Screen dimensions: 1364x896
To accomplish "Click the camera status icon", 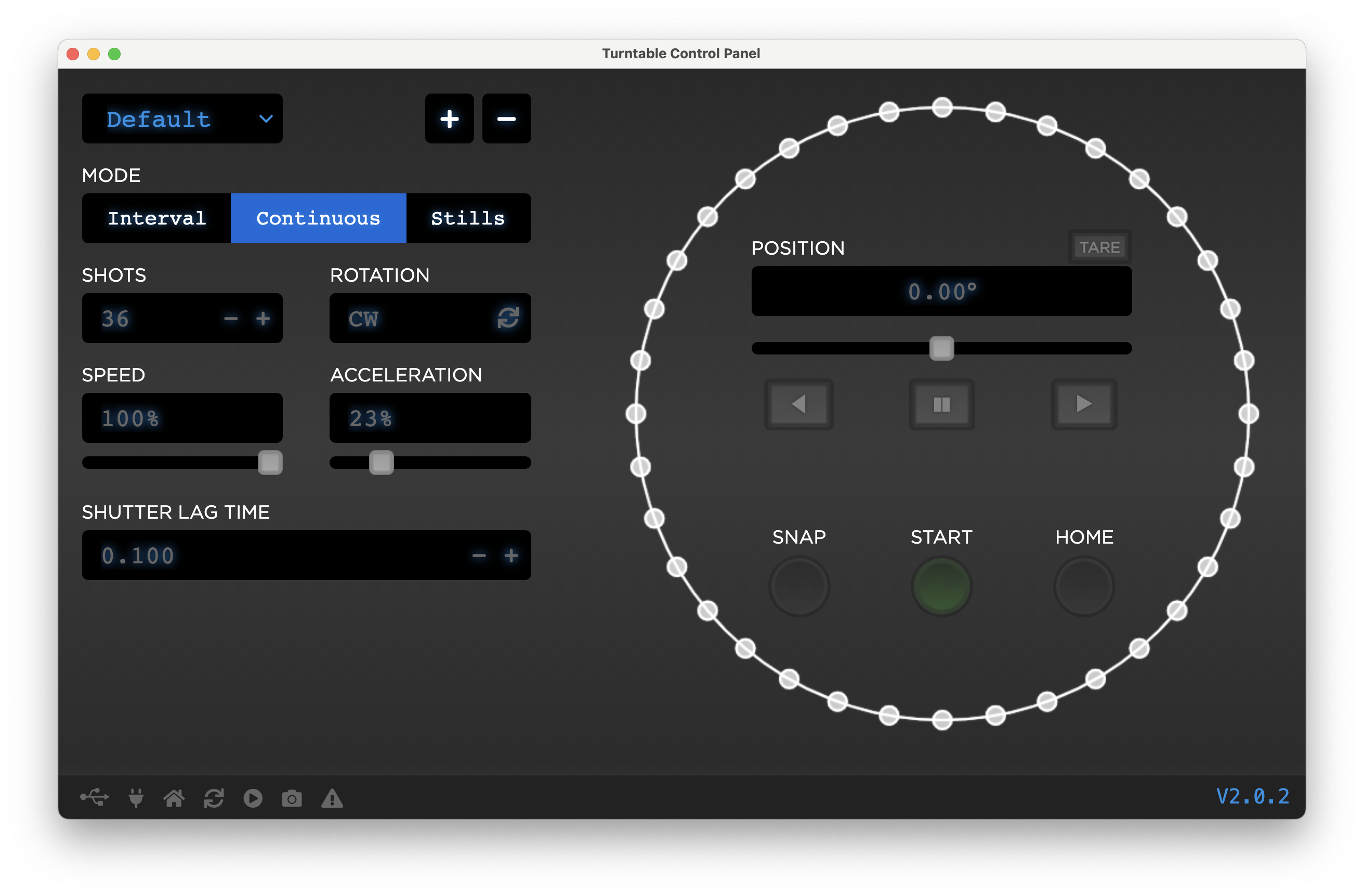I will [x=292, y=798].
